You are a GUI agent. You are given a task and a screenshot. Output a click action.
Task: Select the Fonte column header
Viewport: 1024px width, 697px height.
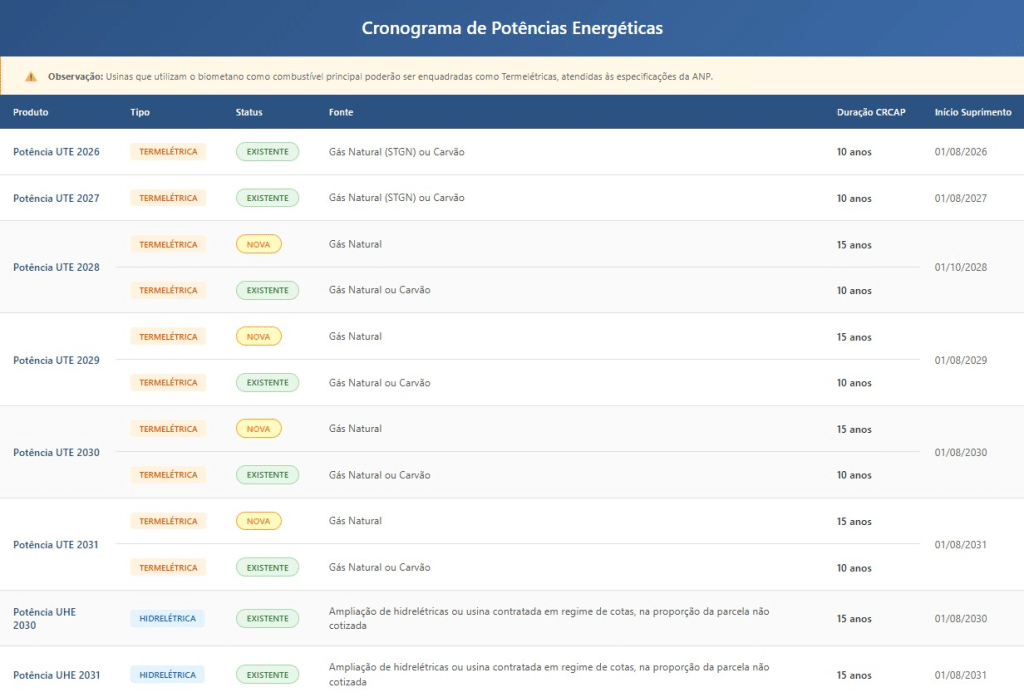(341, 112)
